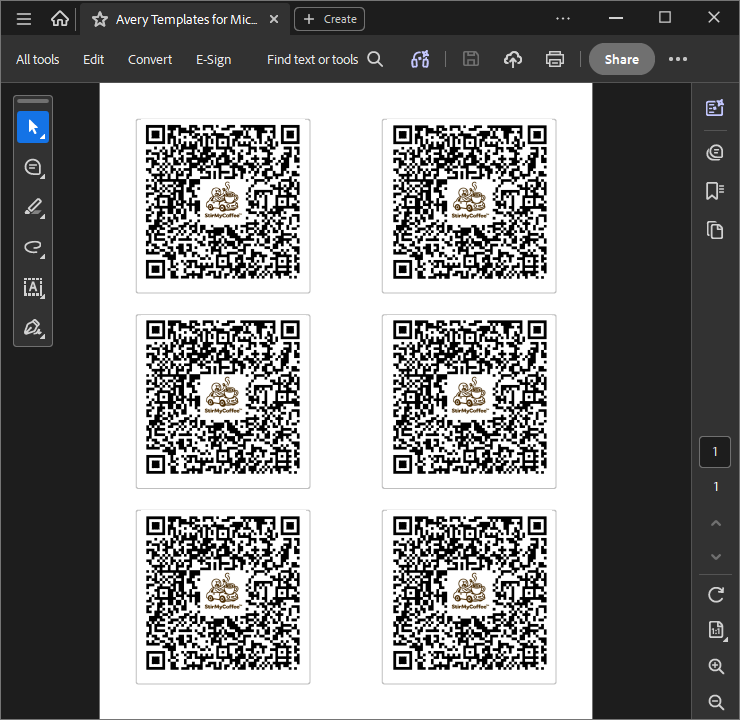Zoom out of the document

716,702
